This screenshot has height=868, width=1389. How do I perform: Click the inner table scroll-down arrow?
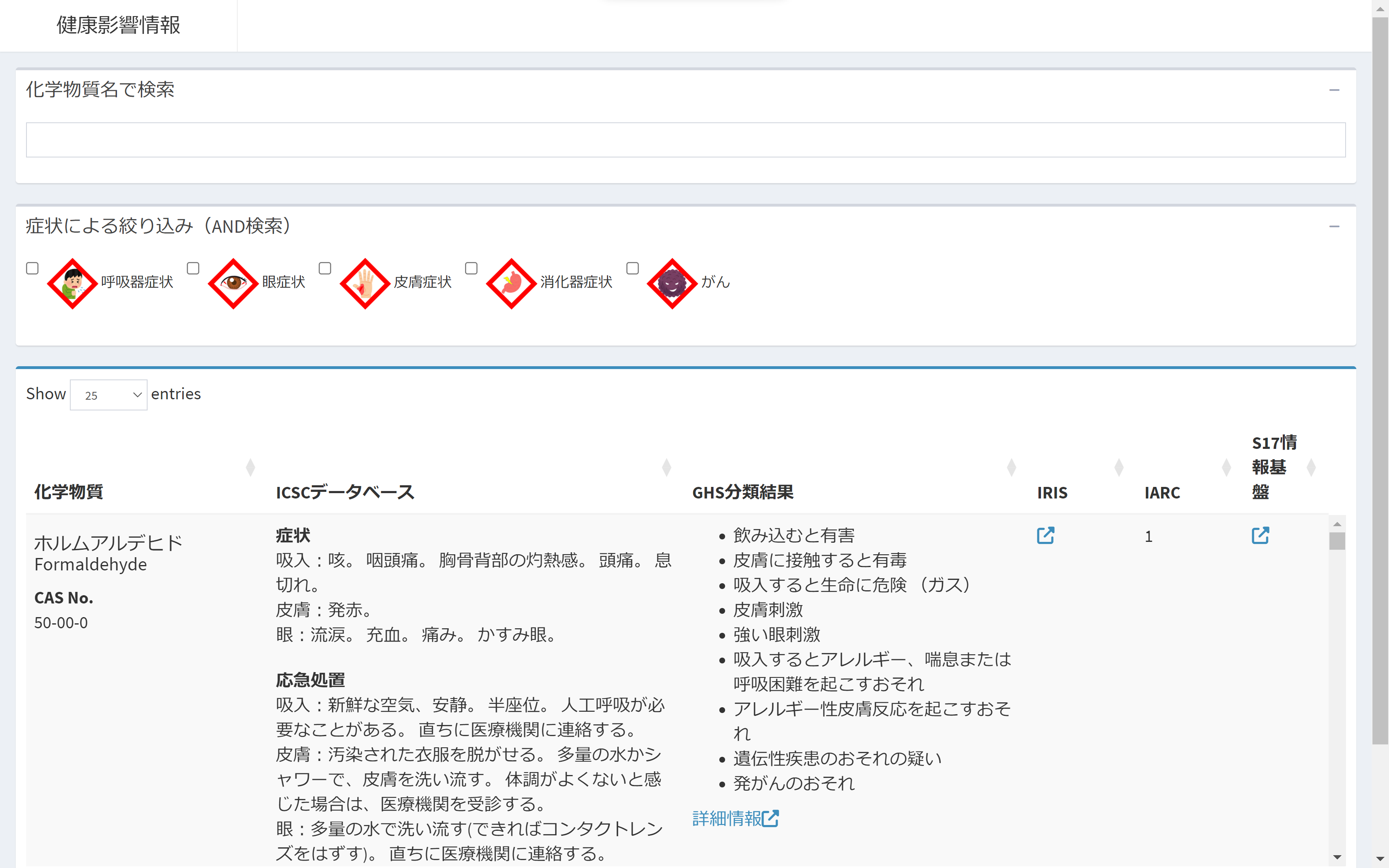[1337, 857]
